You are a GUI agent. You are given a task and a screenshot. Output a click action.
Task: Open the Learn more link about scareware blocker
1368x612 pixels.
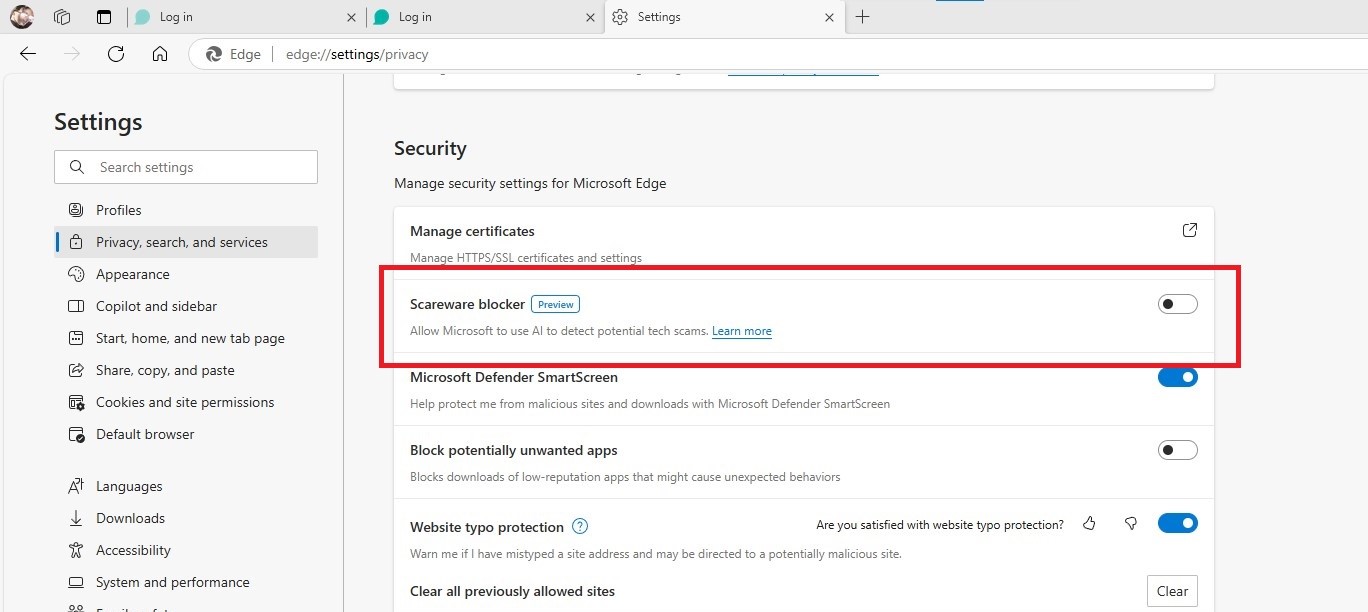coord(741,330)
